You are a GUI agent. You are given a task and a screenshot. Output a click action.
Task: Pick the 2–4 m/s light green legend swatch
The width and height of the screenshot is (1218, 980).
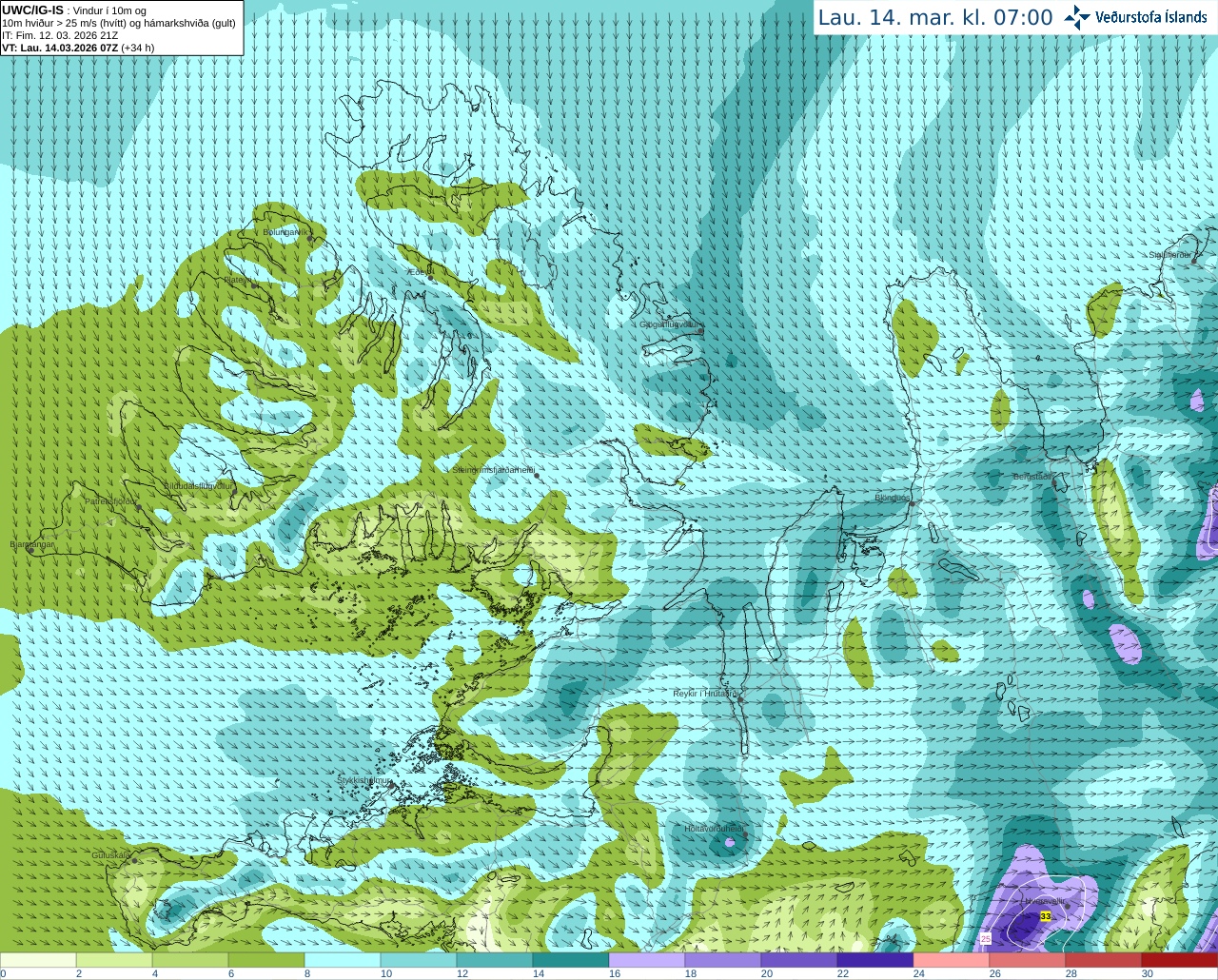pyautogui.click(x=114, y=960)
